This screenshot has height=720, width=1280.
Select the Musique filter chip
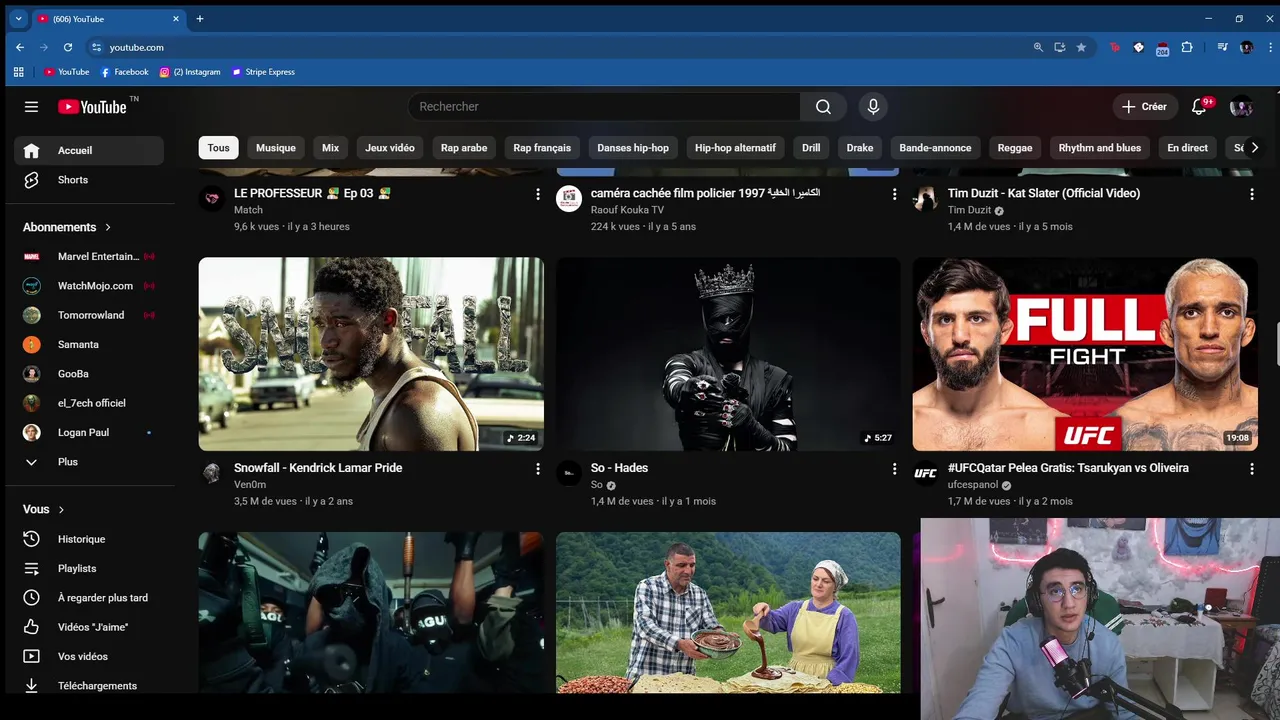coord(276,148)
